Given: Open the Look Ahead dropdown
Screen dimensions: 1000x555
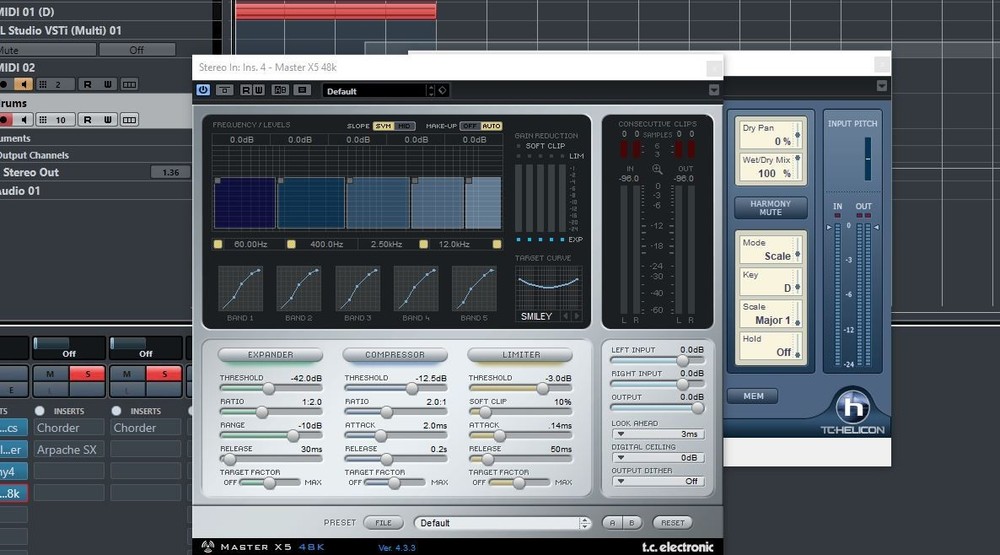Looking at the screenshot, I should (x=658, y=434).
